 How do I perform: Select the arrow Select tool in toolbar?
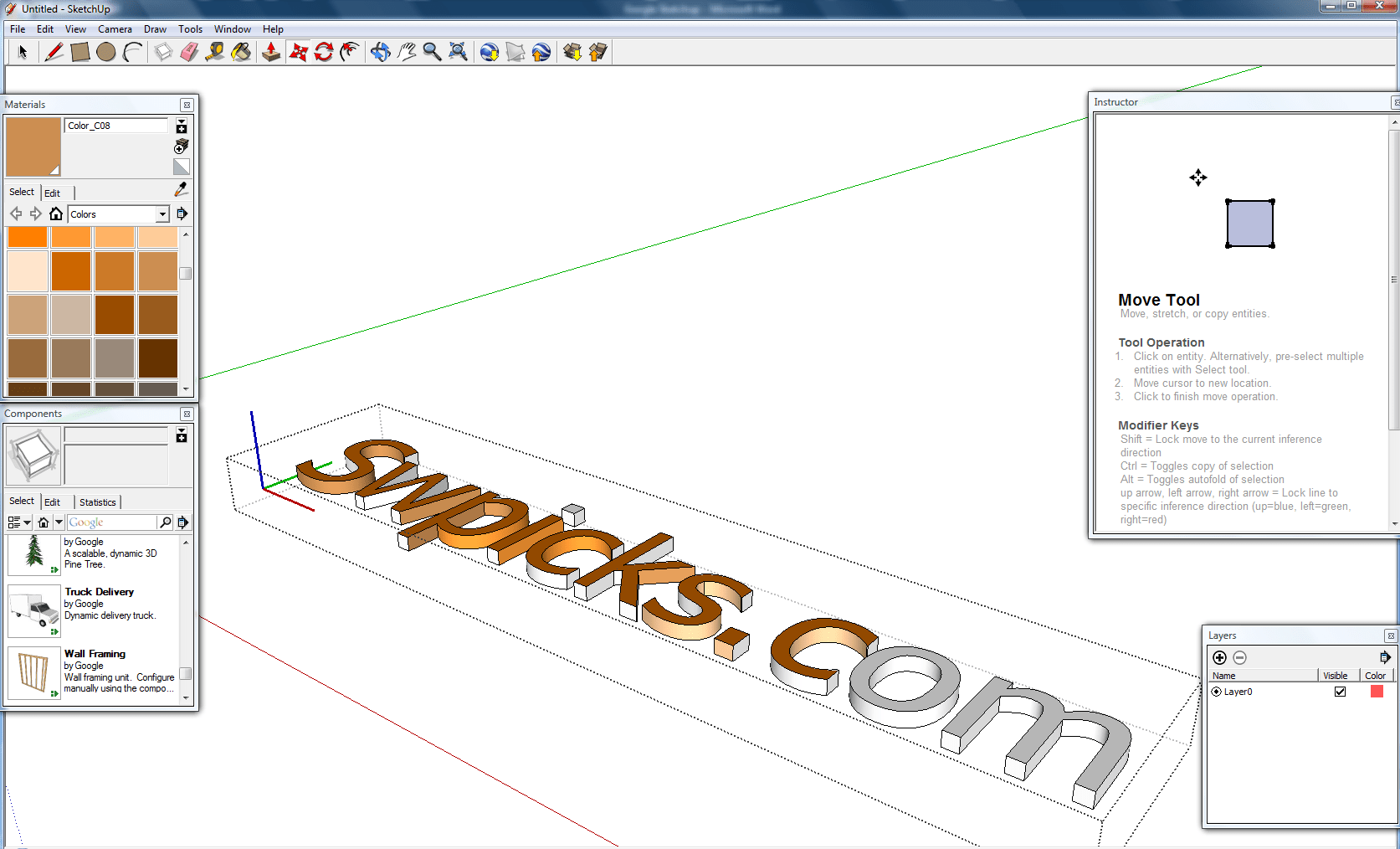23,52
